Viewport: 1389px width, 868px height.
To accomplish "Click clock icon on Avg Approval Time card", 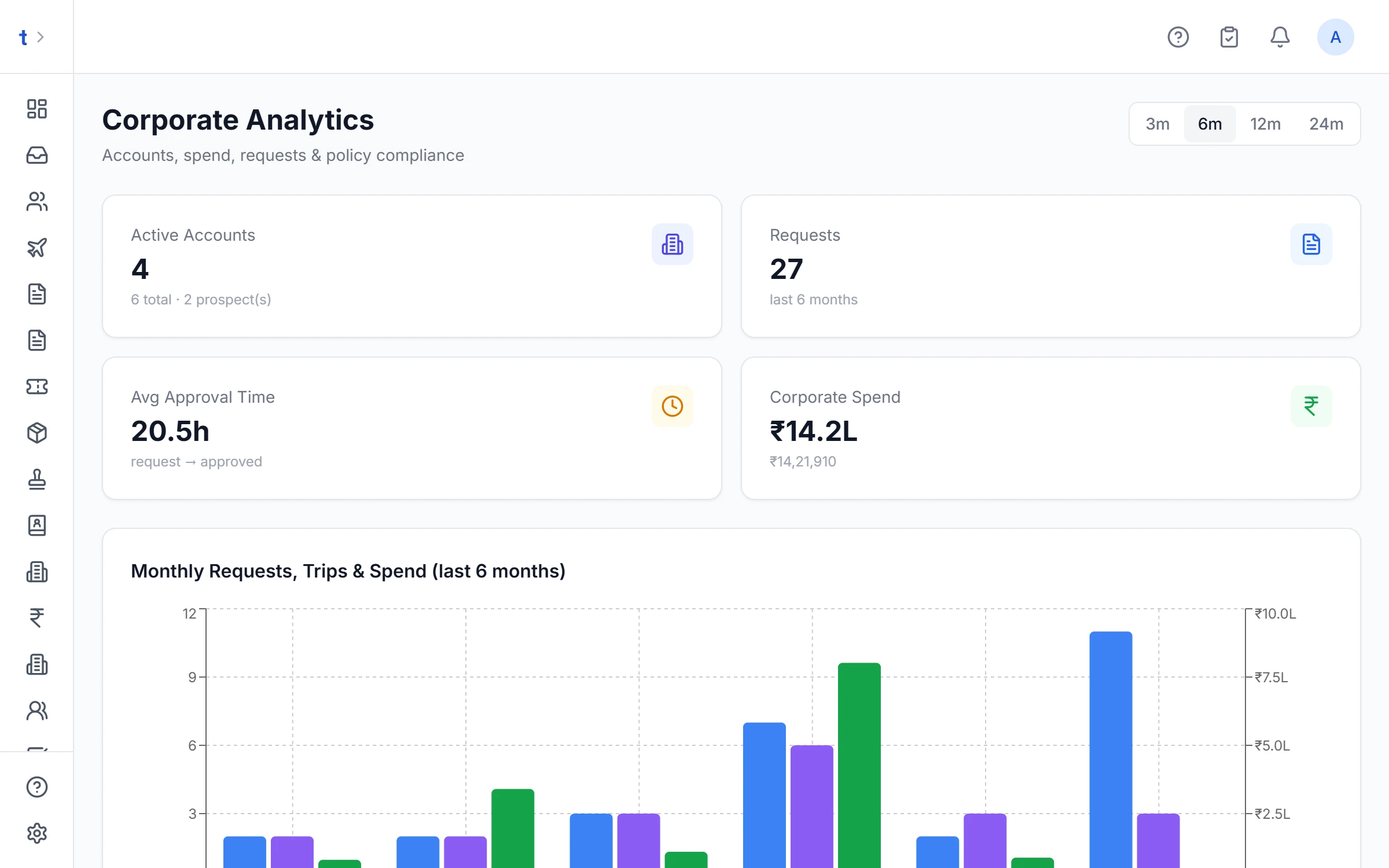I will coord(673,406).
